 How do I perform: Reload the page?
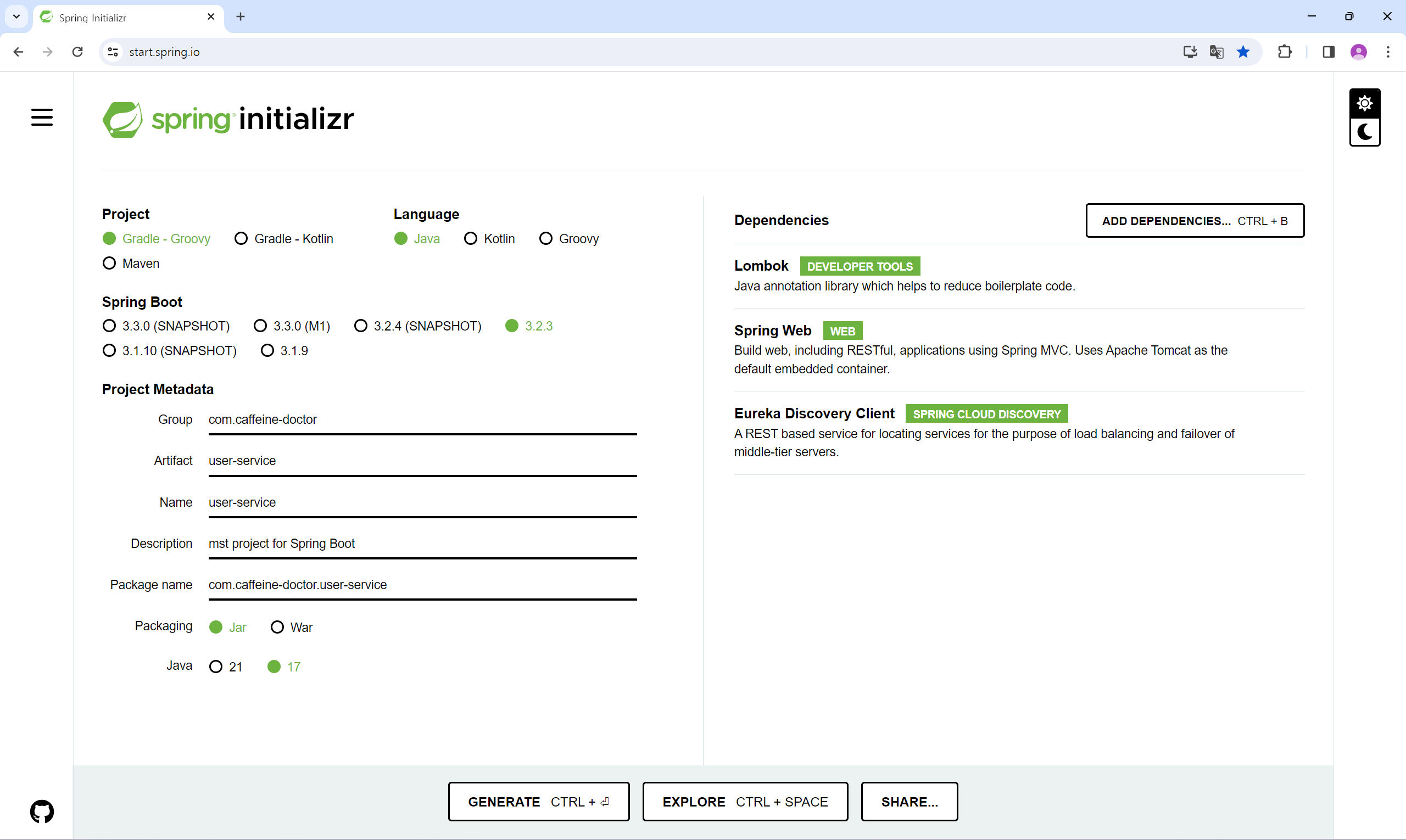[77, 52]
